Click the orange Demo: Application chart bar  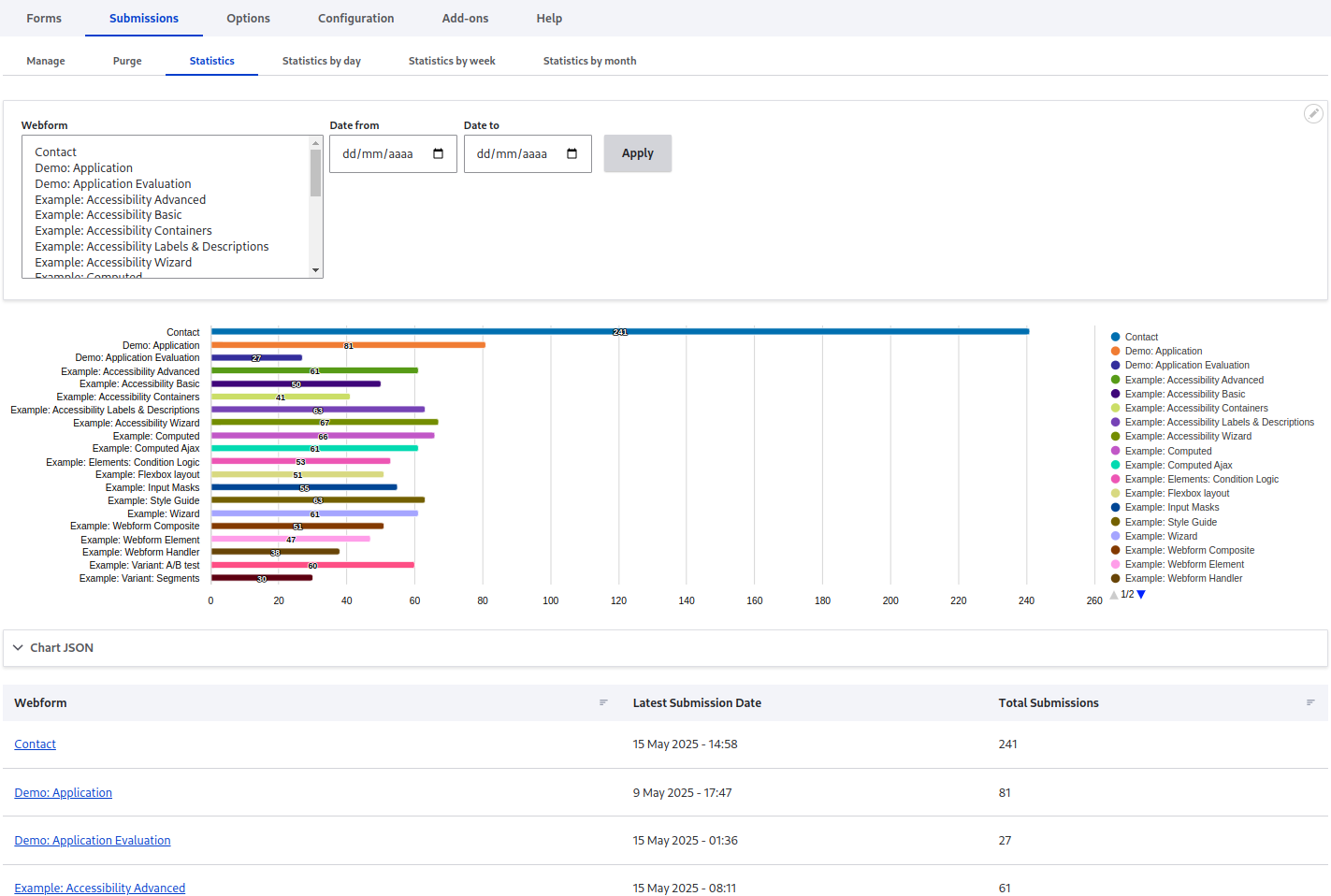coord(348,344)
